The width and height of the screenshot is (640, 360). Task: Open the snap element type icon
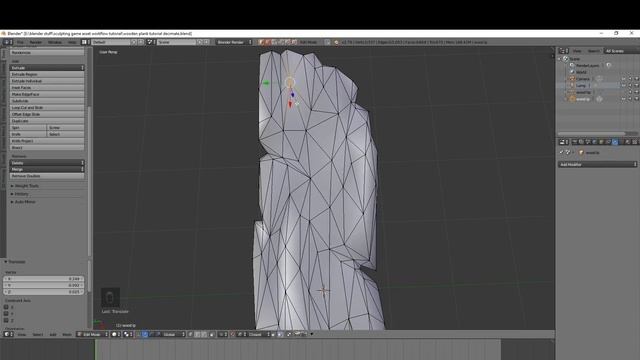pos(241,334)
